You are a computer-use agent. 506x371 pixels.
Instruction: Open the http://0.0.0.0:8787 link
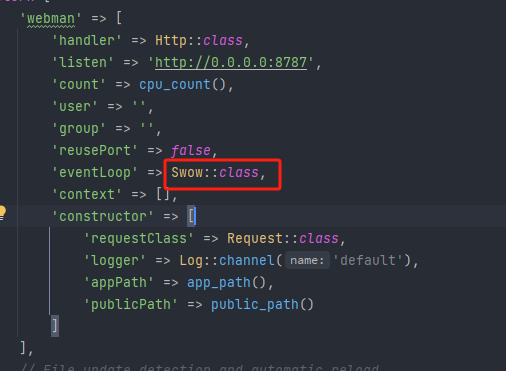click(231, 62)
